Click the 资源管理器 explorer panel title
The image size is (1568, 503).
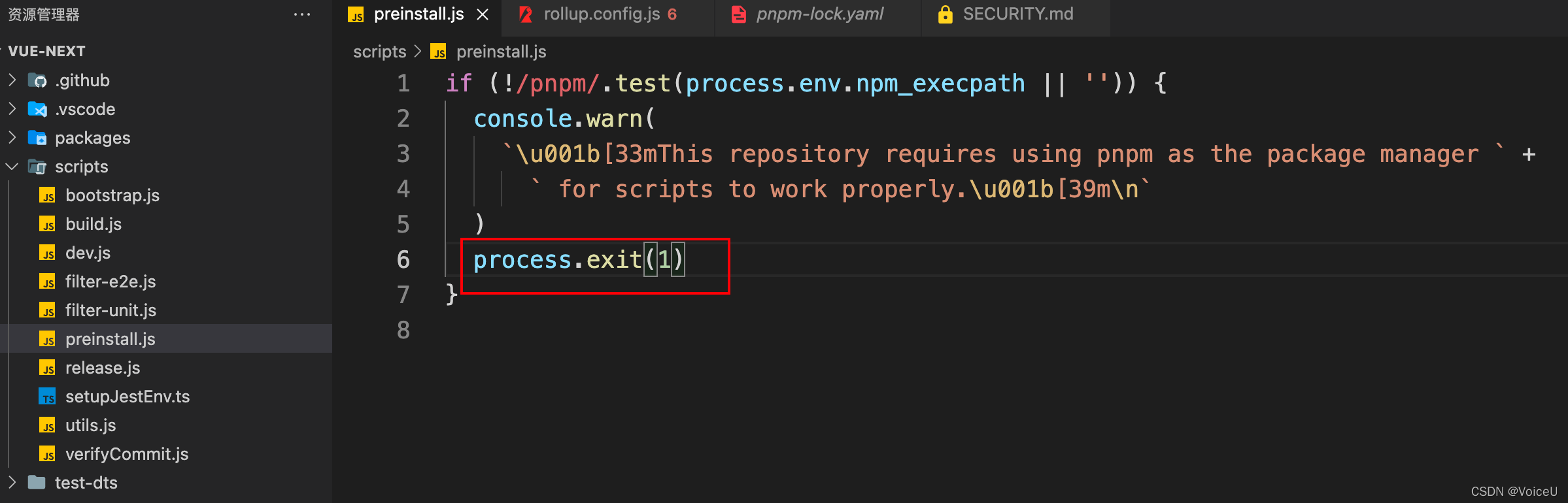coord(44,14)
